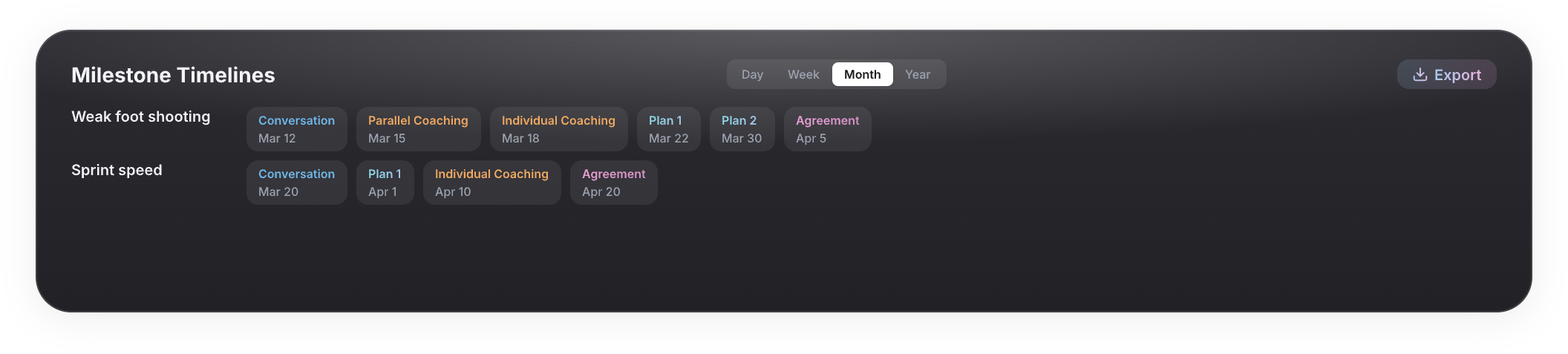The width and height of the screenshot is (1568, 354).
Task: Switch timeline view to Week
Action: (x=803, y=74)
